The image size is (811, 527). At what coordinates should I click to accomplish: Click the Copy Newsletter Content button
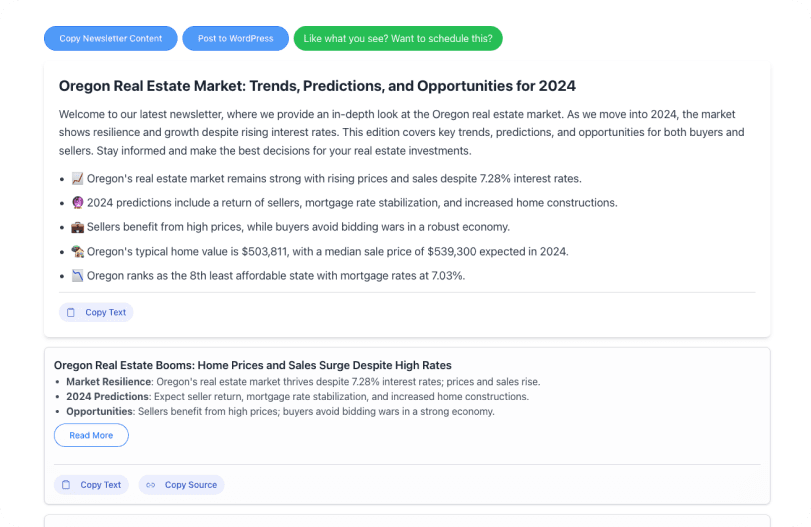(110, 39)
